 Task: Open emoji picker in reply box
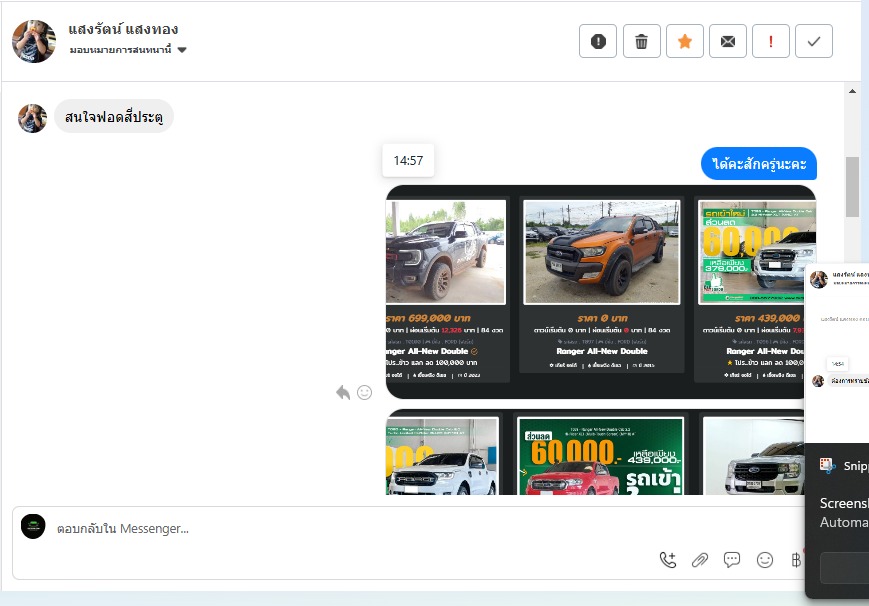pyautogui.click(x=765, y=560)
